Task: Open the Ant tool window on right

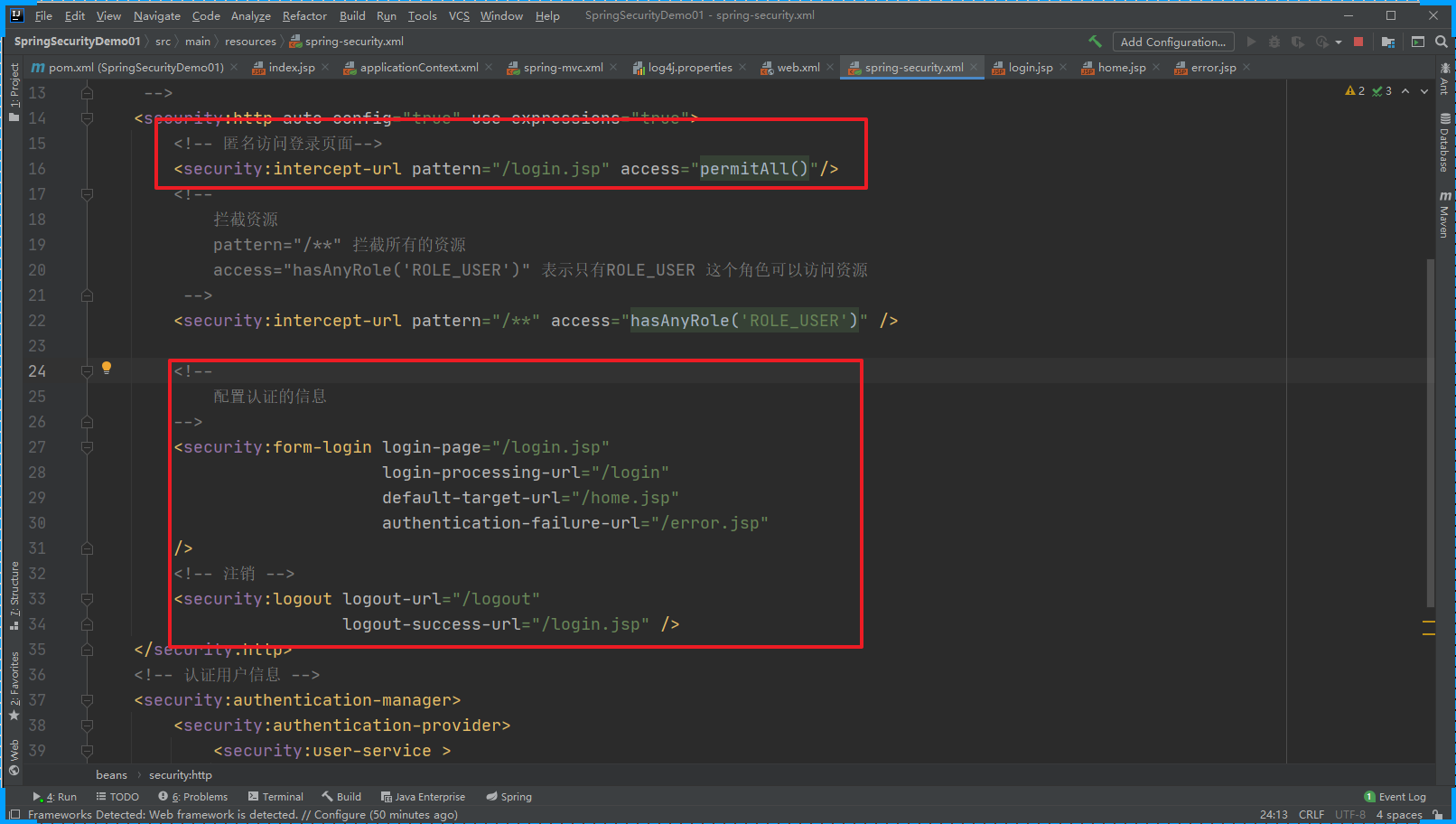Action: [1445, 80]
